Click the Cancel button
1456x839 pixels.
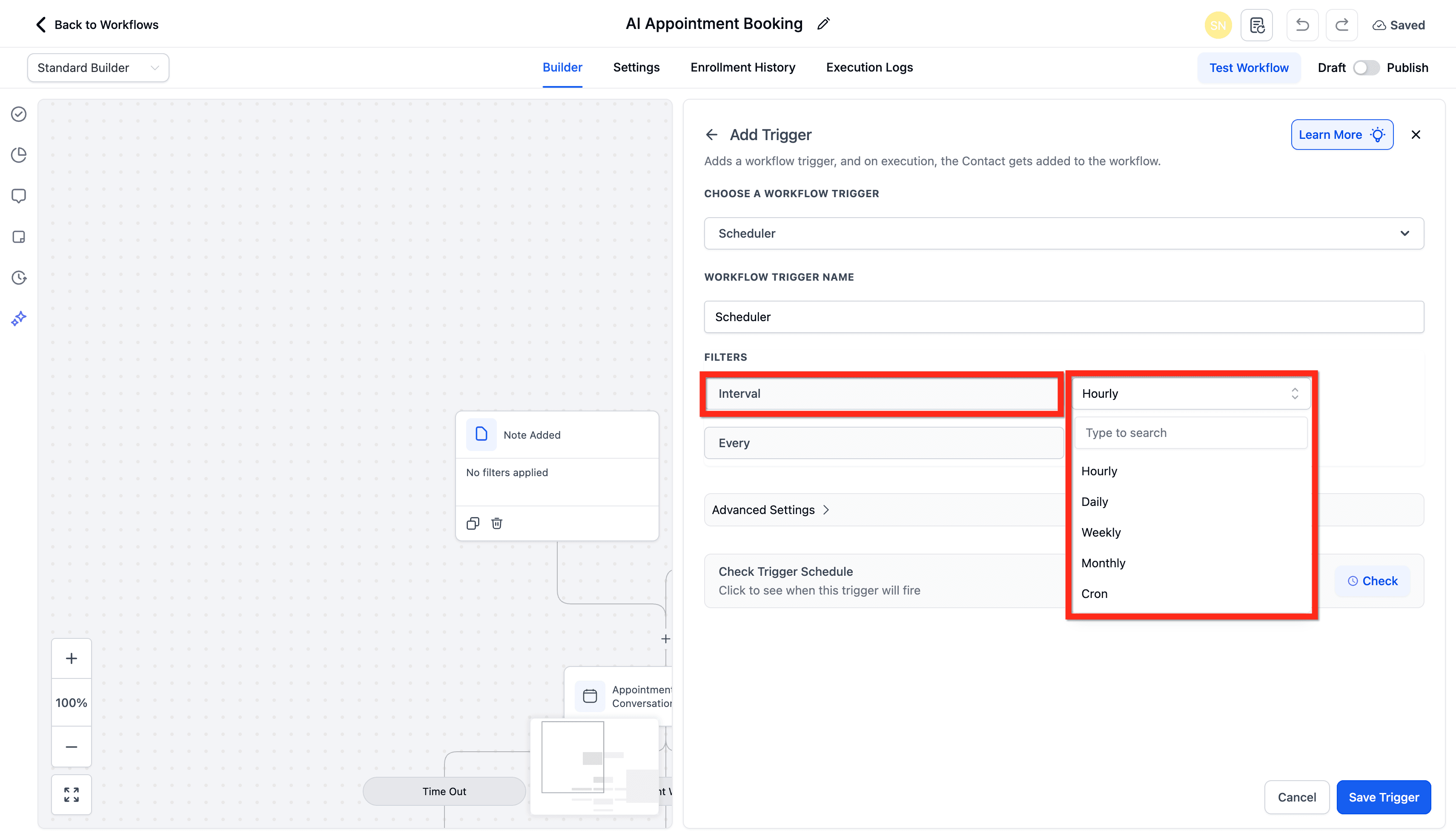(x=1296, y=797)
